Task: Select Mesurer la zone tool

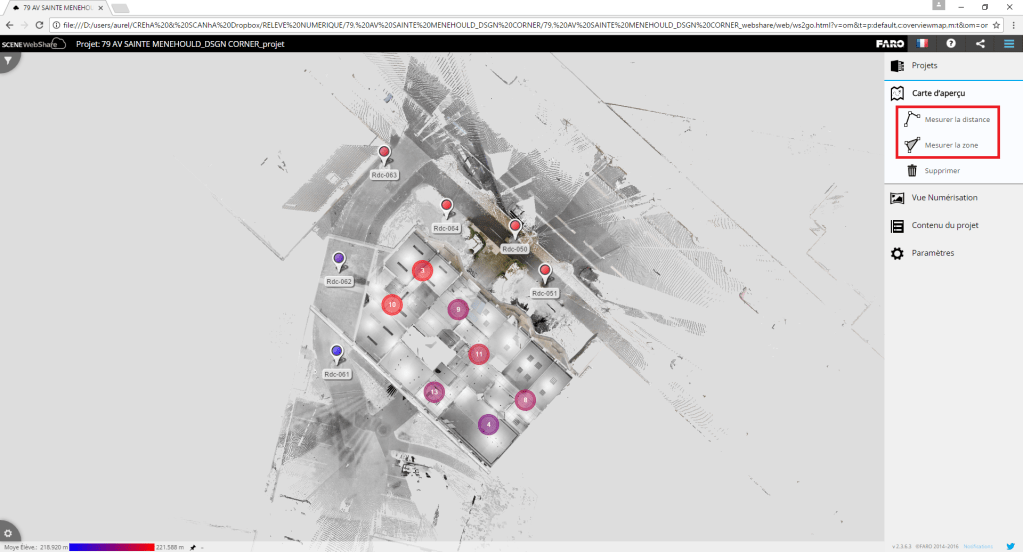Action: [x=950, y=145]
